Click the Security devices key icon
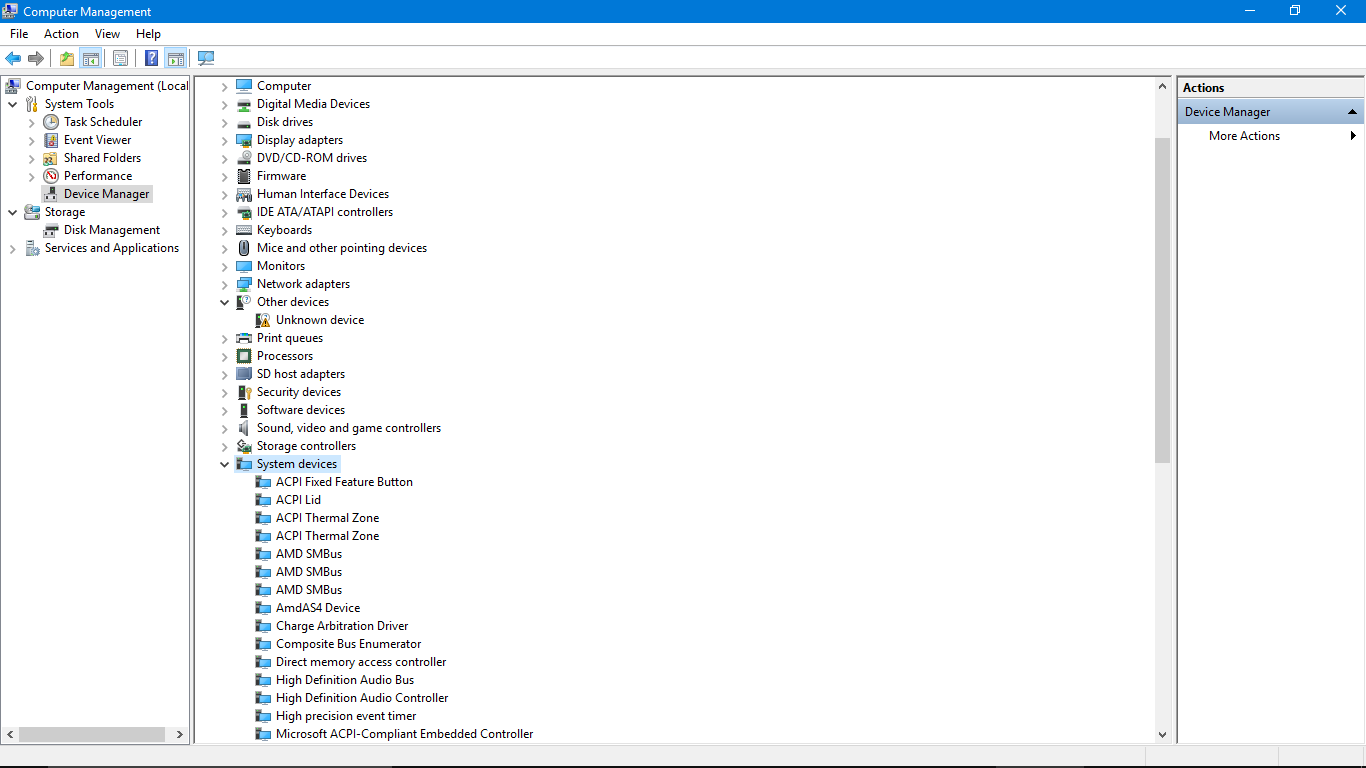 pos(244,392)
